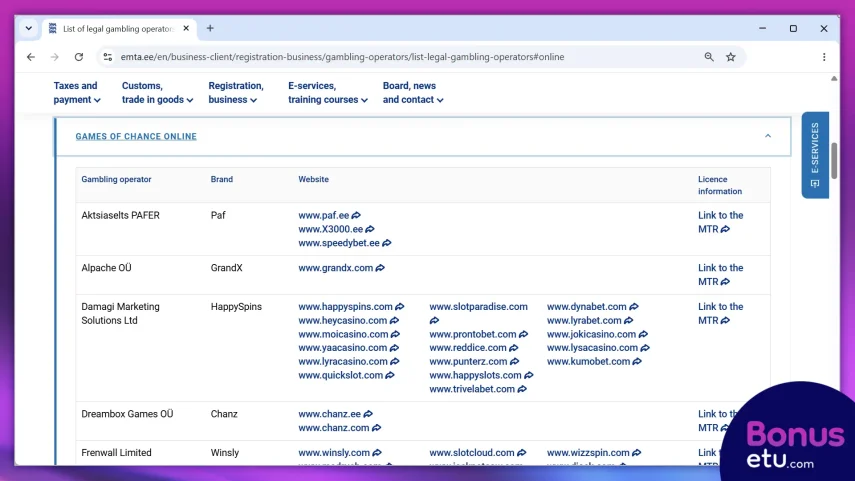Go back to previous page
Viewport: 855px width, 481px height.
point(31,57)
